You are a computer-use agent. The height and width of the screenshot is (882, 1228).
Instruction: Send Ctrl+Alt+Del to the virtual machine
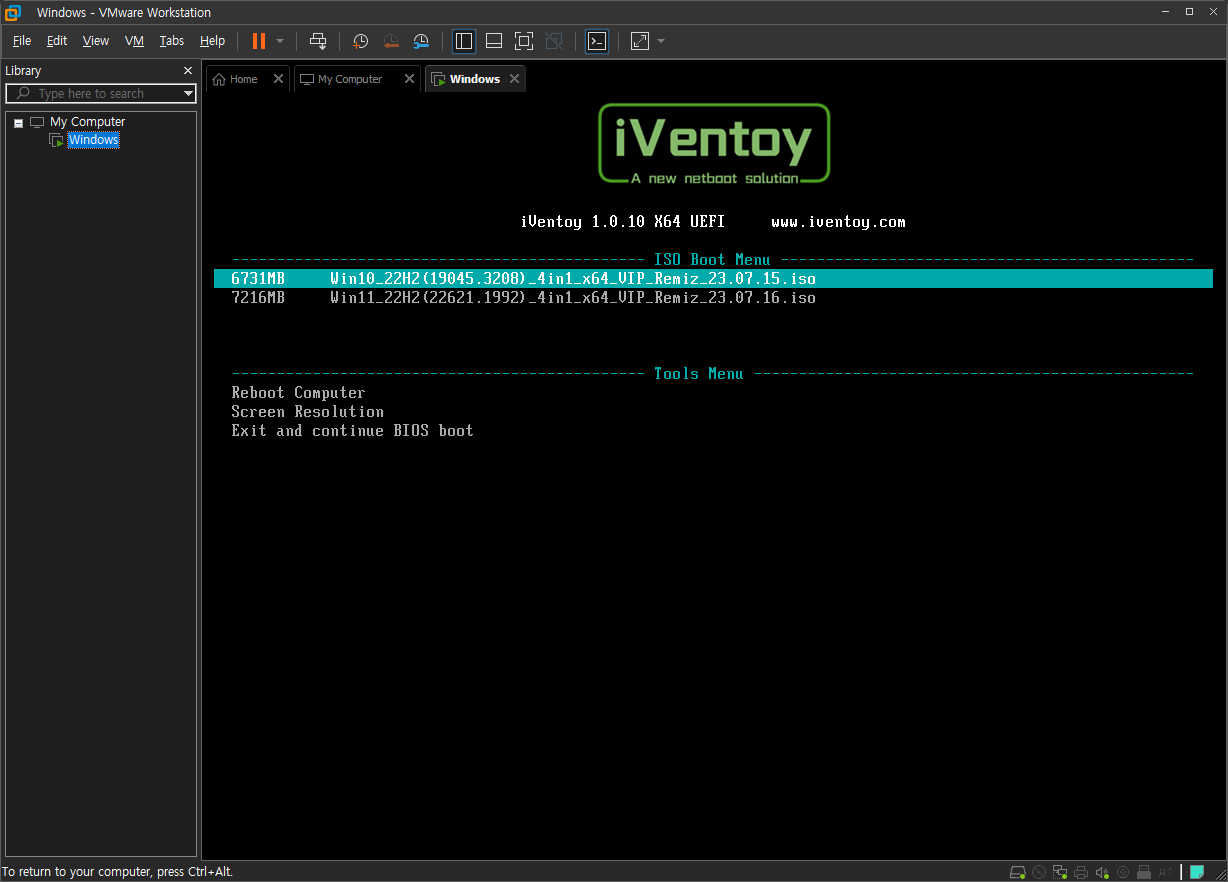tap(318, 41)
